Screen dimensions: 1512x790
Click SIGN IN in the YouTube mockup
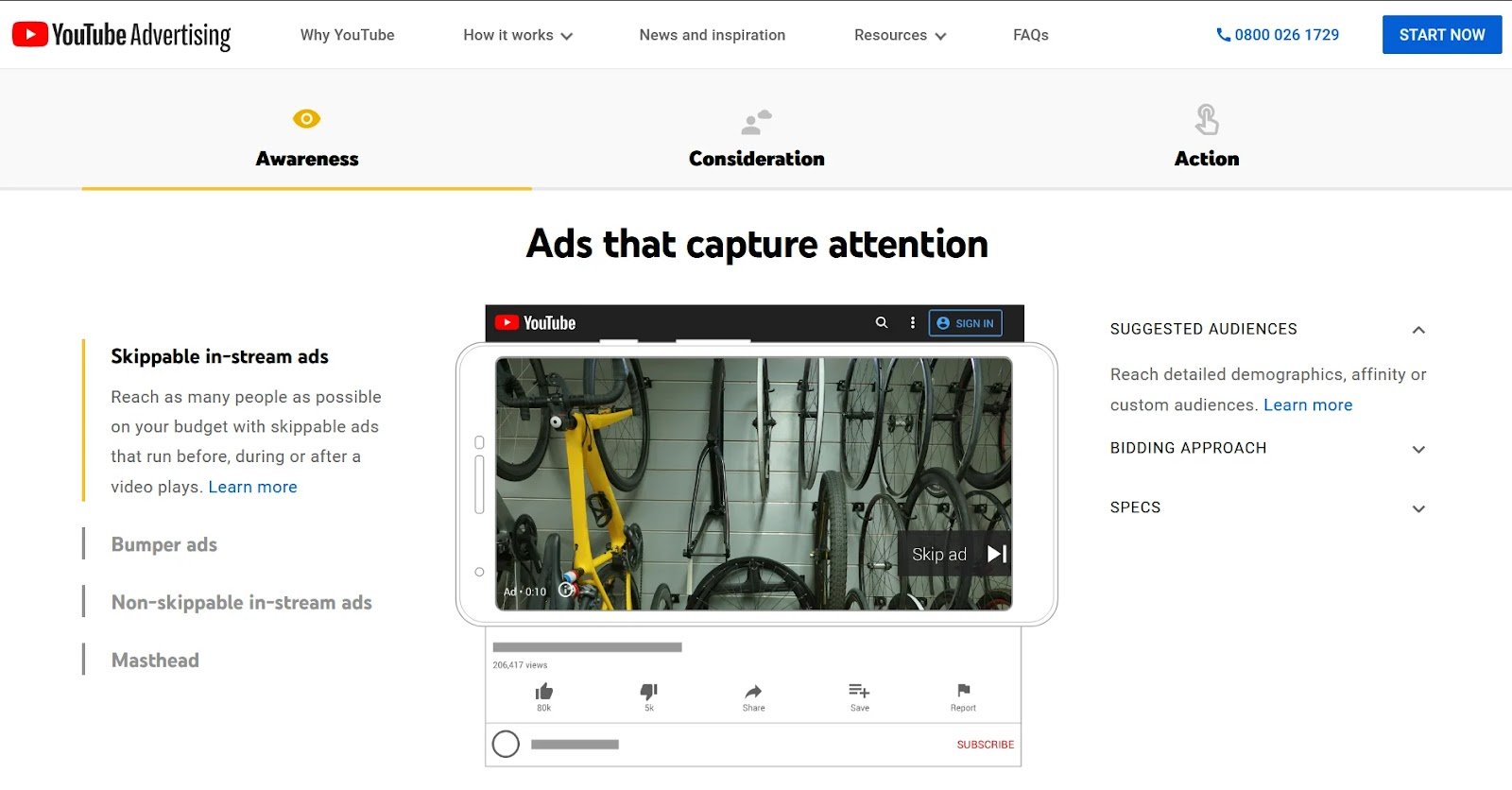[x=965, y=323]
